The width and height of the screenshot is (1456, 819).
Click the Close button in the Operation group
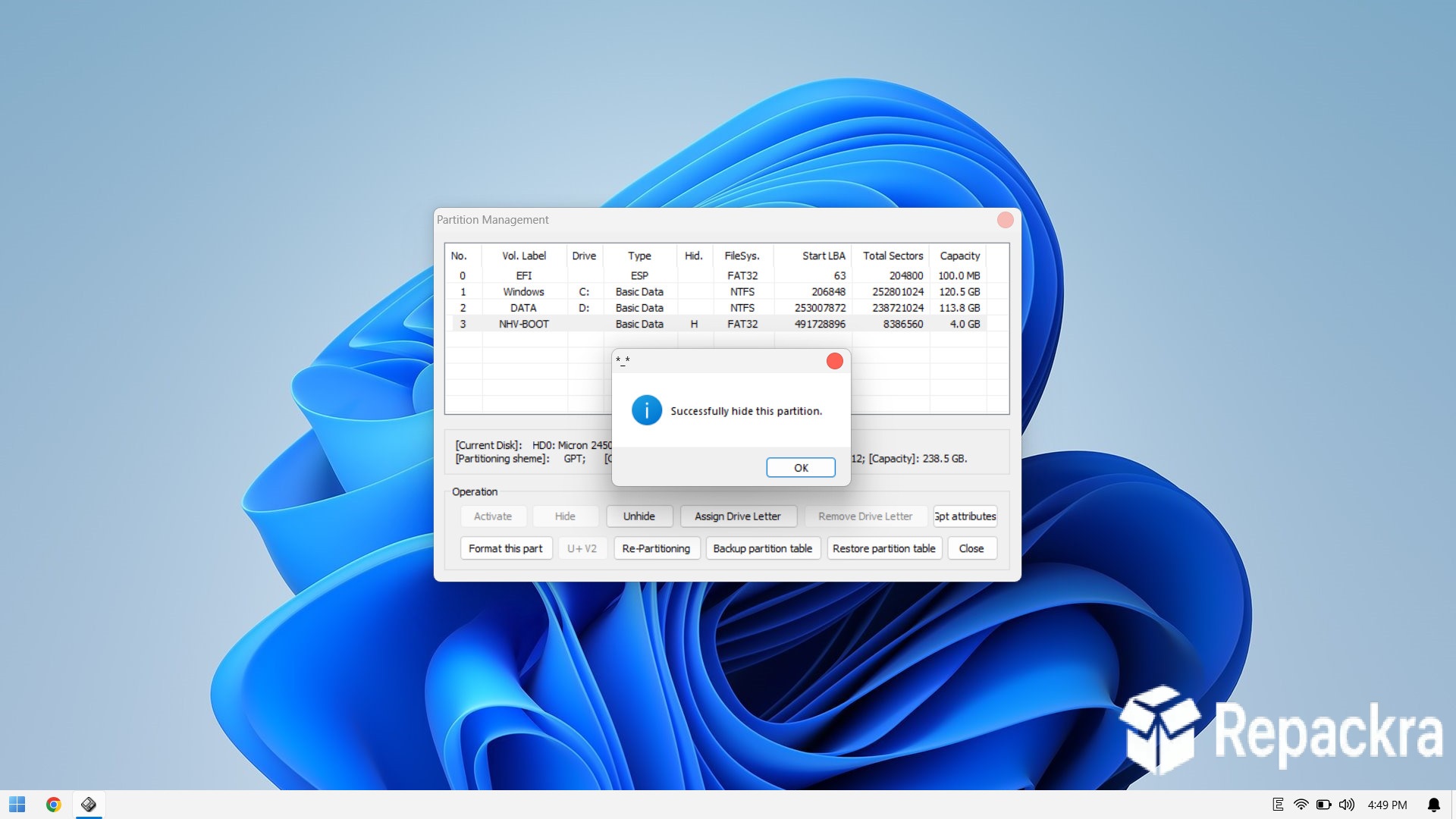971,548
